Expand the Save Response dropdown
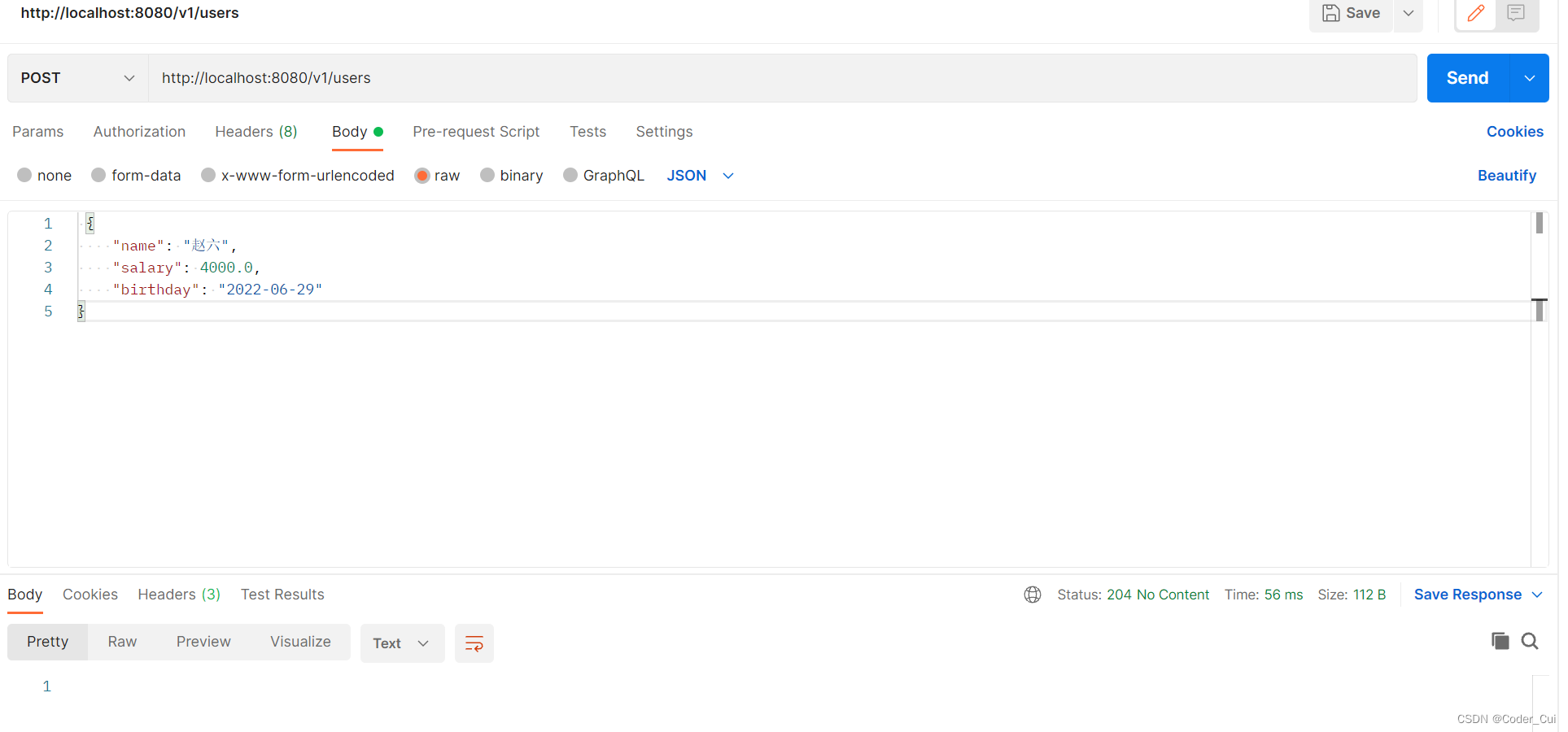1568x732 pixels. [1537, 595]
